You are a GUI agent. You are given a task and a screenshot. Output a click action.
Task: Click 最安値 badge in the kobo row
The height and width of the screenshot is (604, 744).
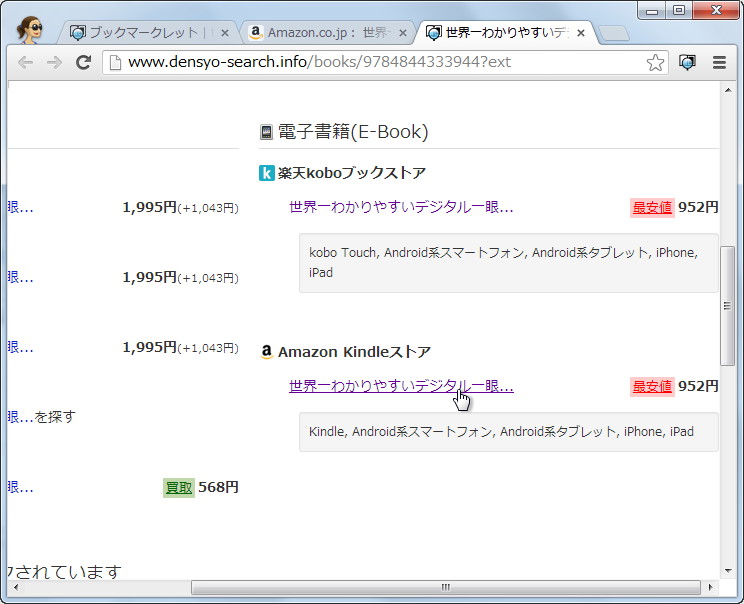652,207
